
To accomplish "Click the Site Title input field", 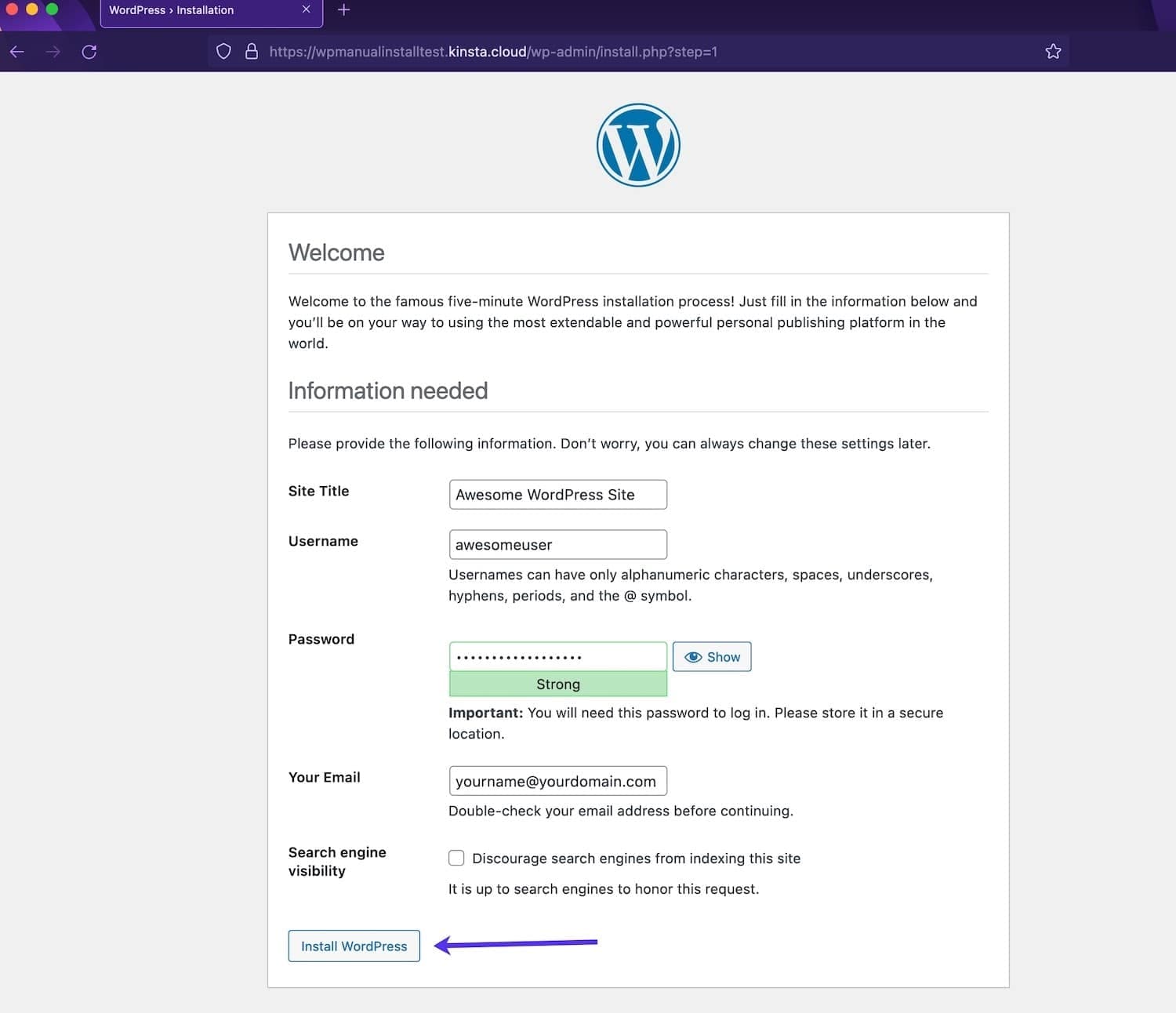I will tap(557, 494).
